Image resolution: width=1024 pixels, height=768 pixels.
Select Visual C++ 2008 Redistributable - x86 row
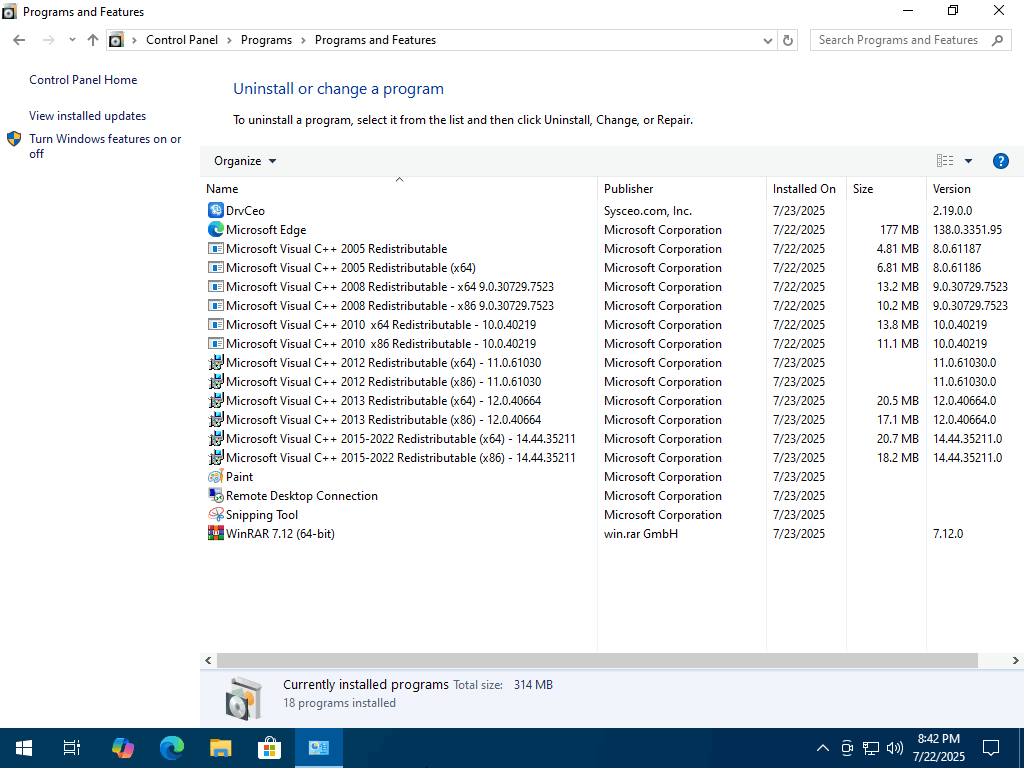click(x=612, y=305)
